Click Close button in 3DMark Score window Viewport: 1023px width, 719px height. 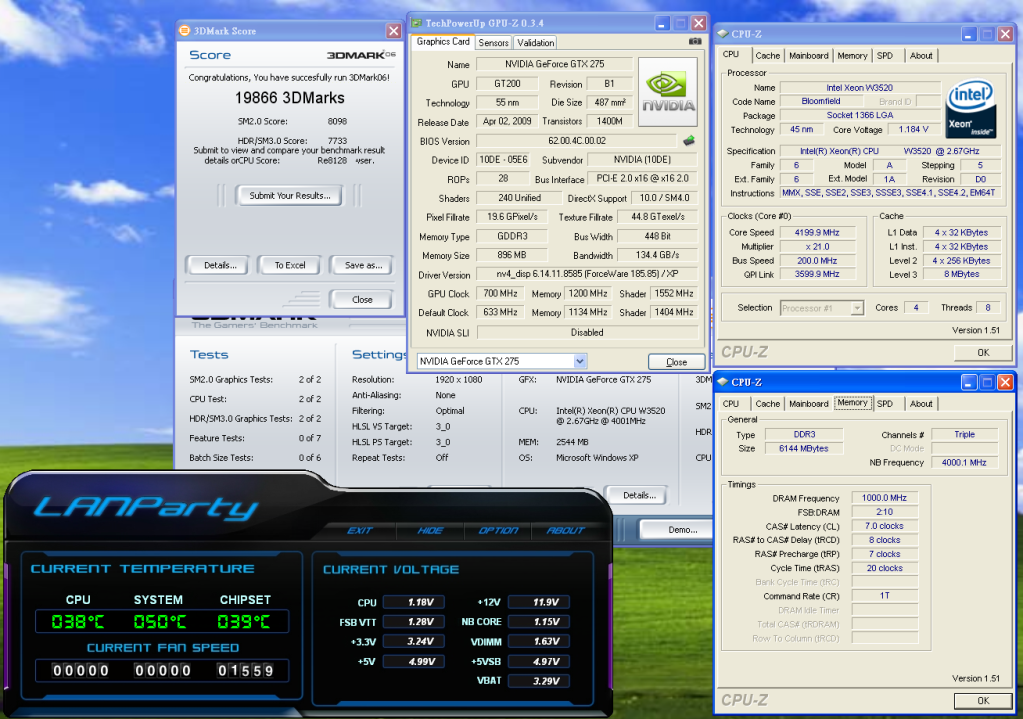[x=362, y=299]
